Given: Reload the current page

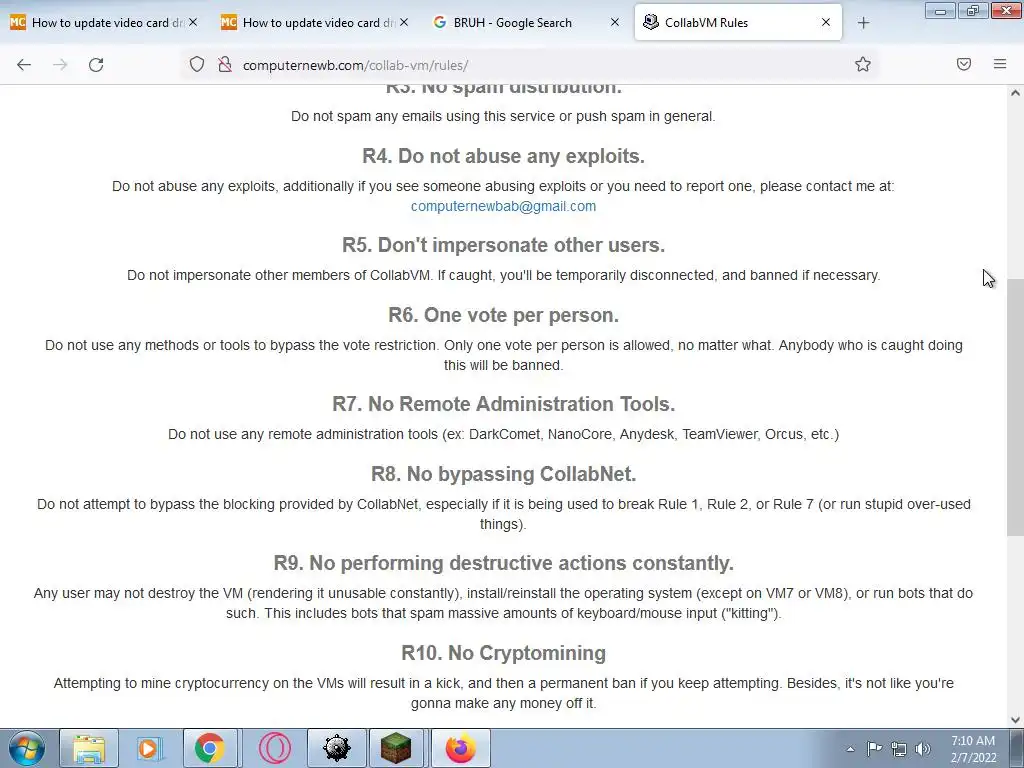Looking at the screenshot, I should click(96, 65).
